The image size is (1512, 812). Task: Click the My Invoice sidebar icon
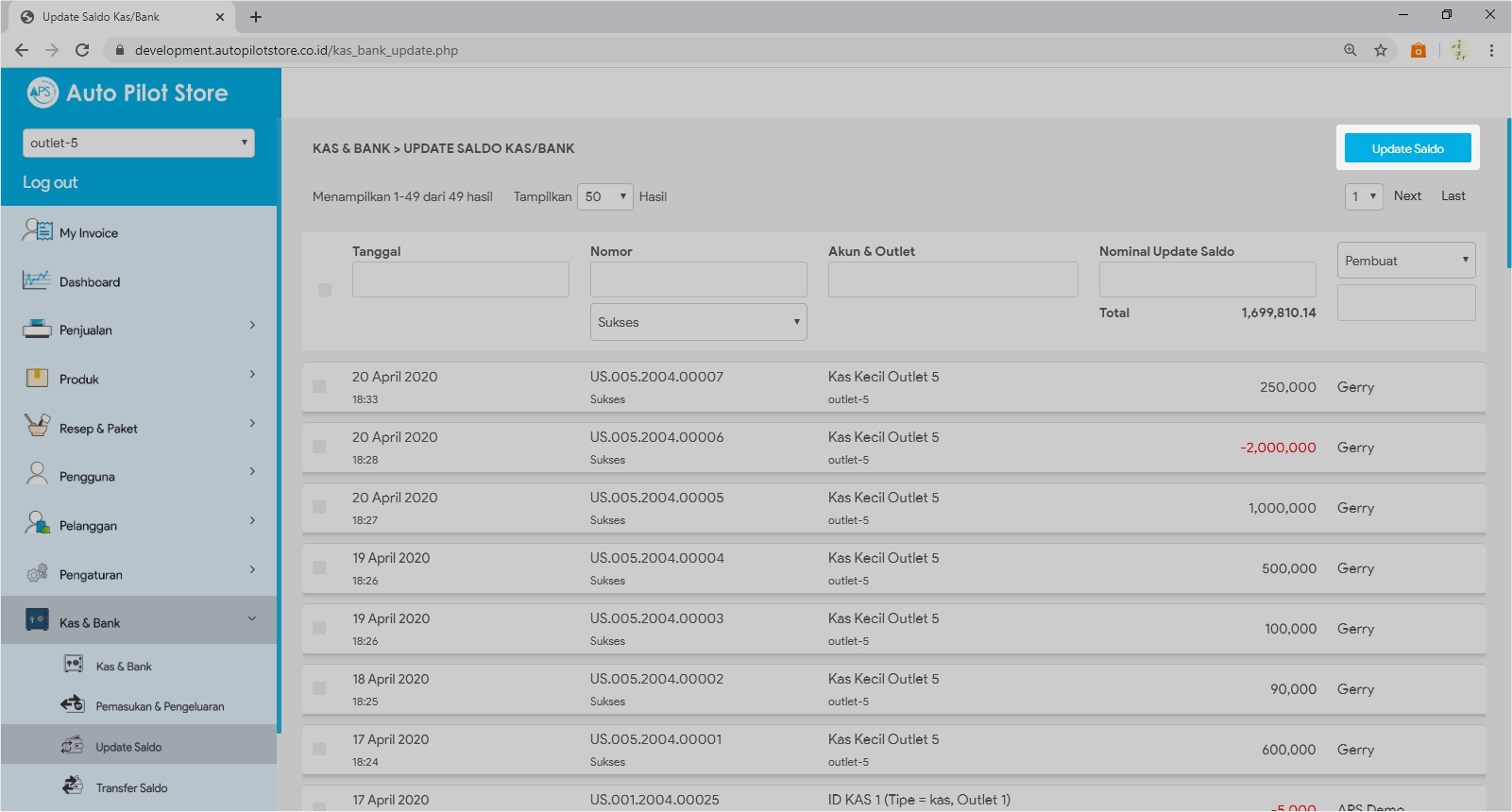coord(38,230)
